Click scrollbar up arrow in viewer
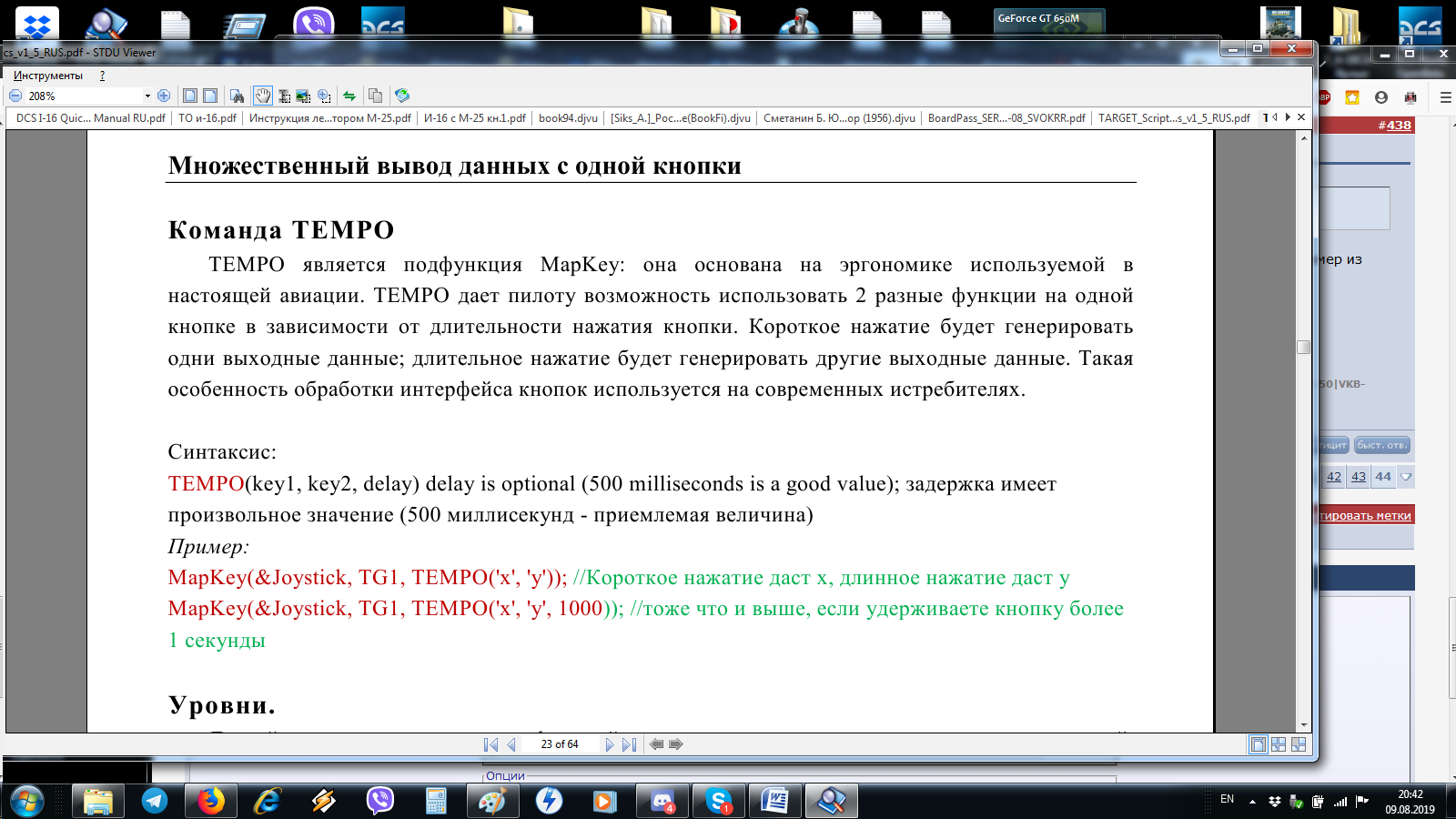This screenshot has height=819, width=1456. coord(1303,137)
